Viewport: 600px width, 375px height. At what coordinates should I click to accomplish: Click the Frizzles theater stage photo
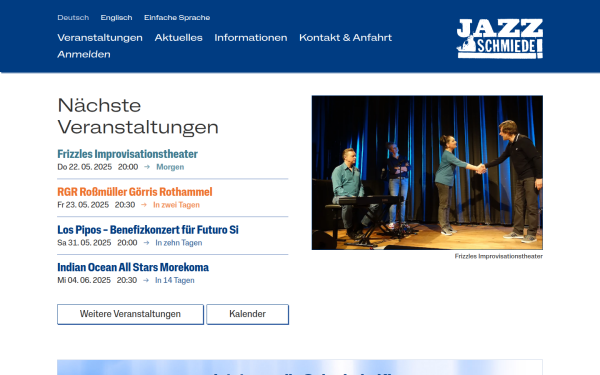427,173
